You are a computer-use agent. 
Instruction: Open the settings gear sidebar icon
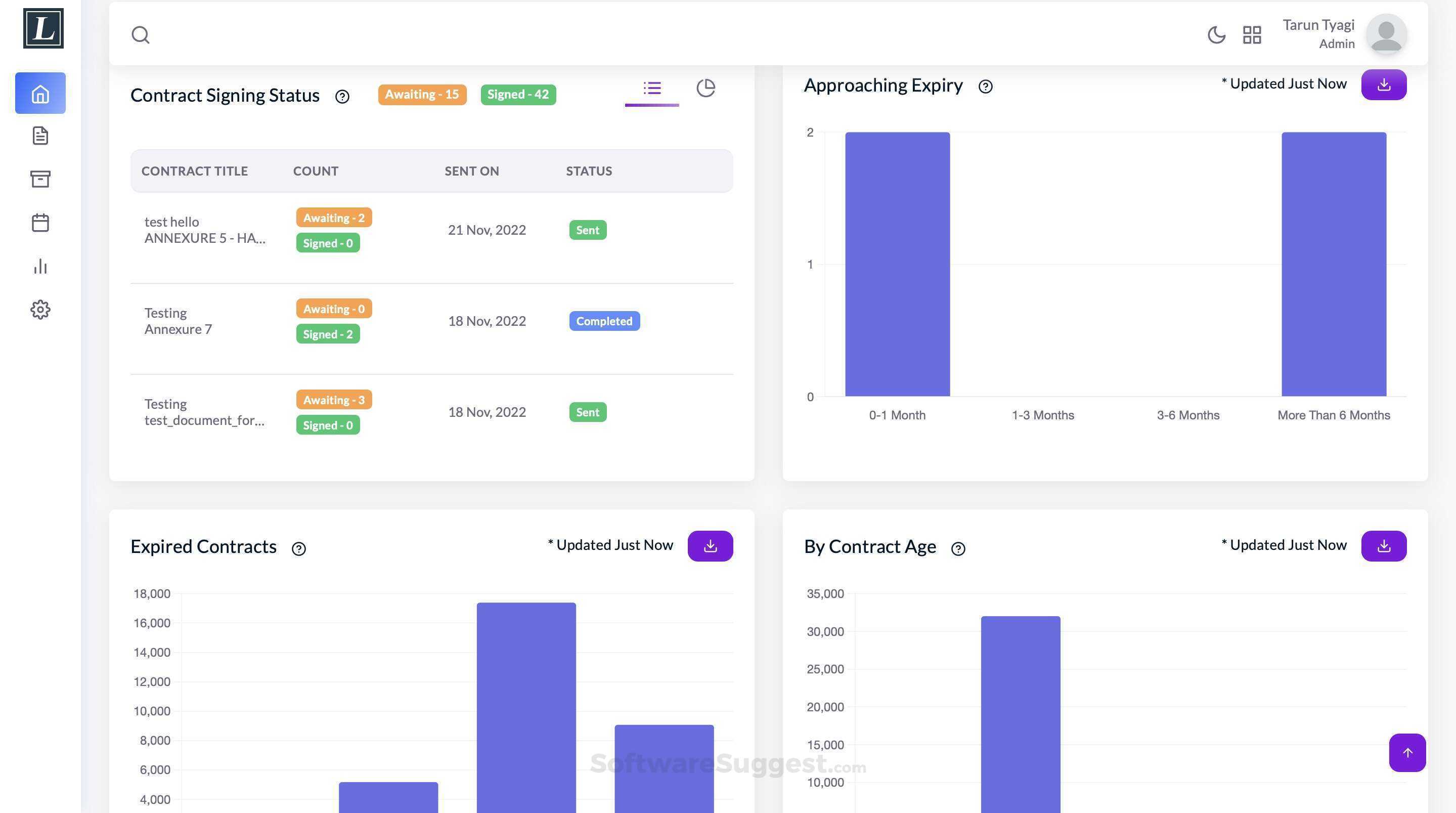click(x=40, y=309)
